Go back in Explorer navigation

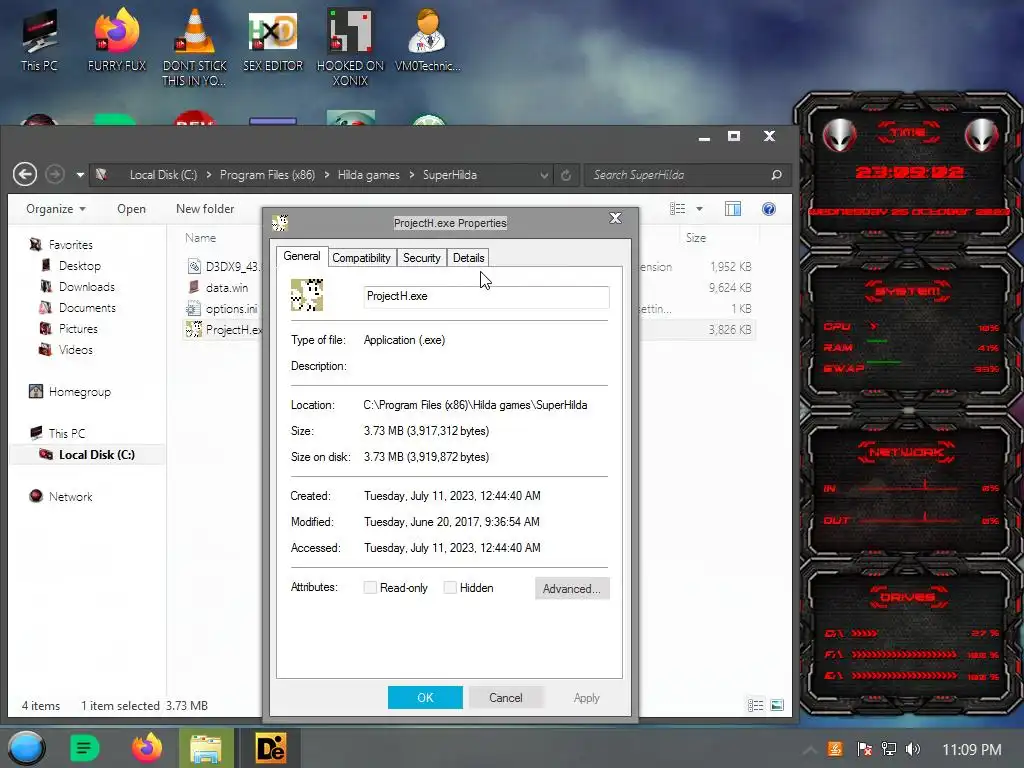click(25, 174)
